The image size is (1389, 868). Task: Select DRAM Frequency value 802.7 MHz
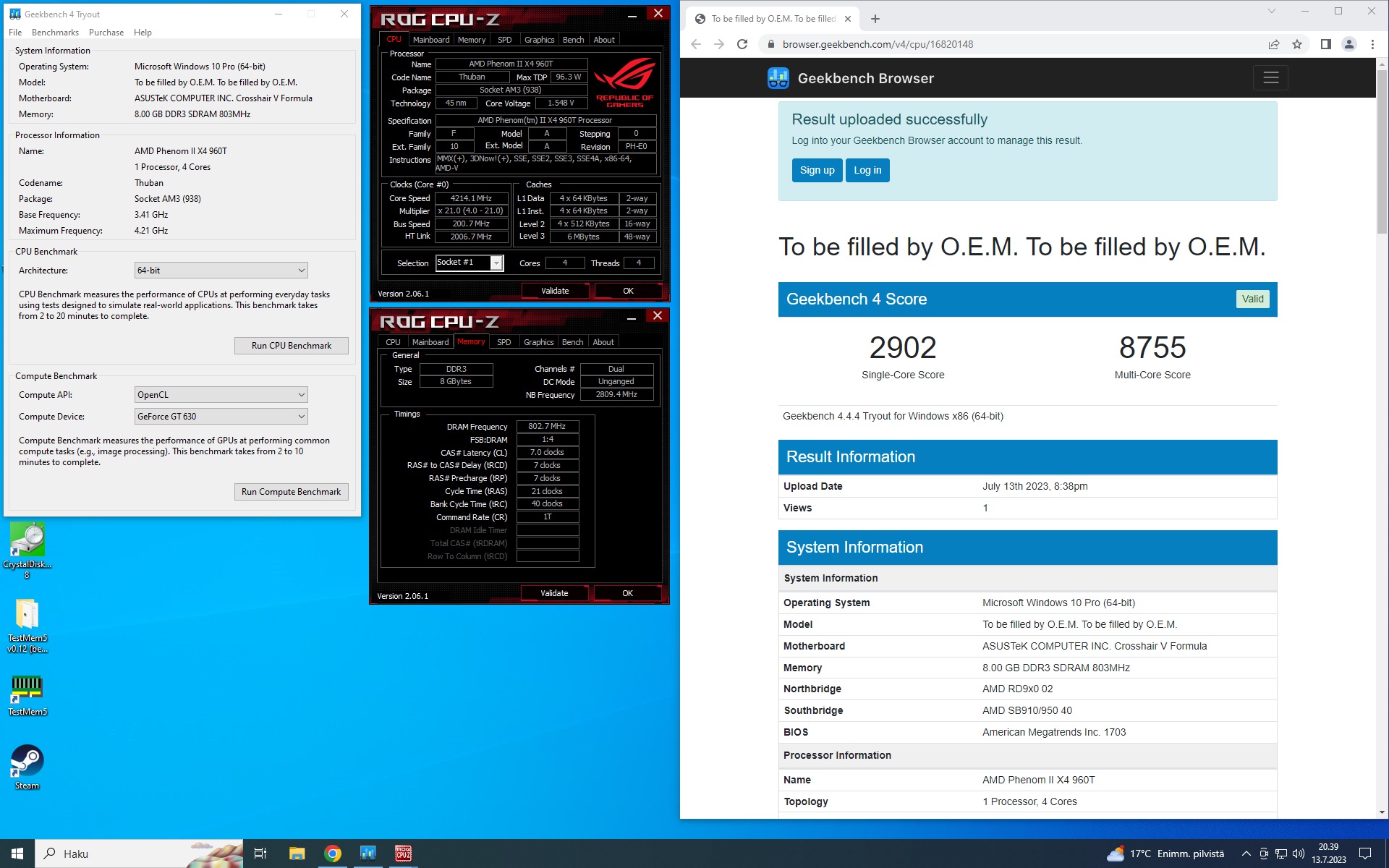click(547, 427)
